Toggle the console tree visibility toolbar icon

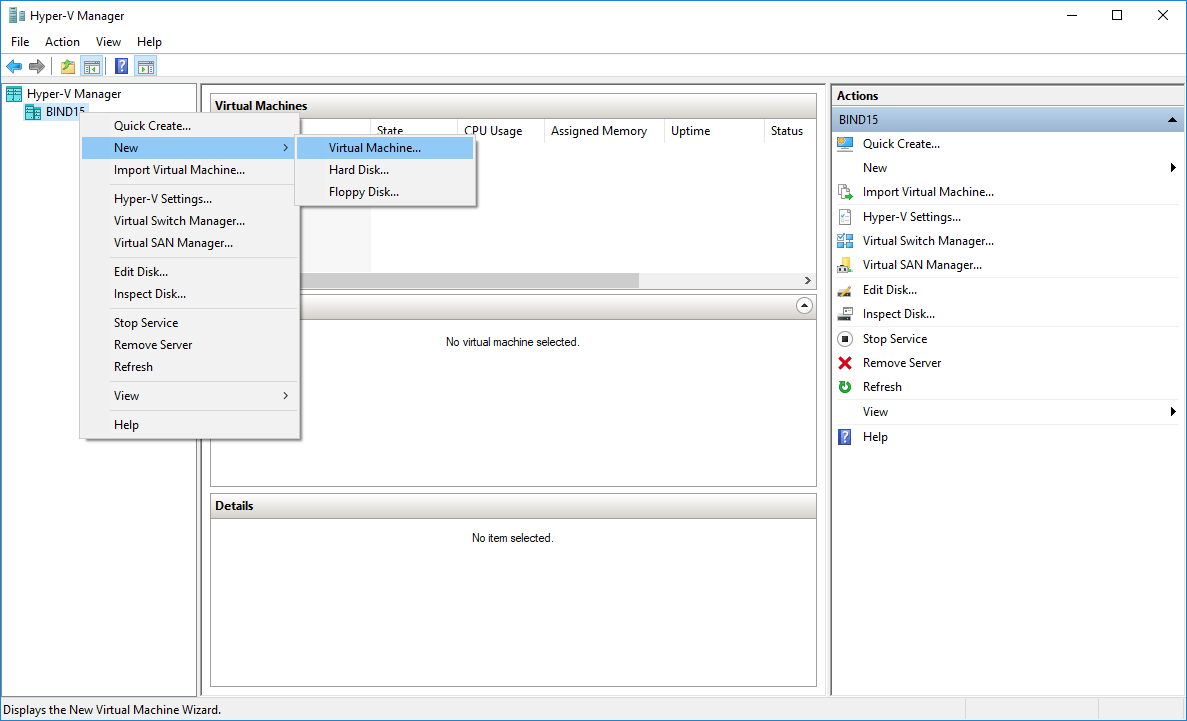[x=92, y=66]
